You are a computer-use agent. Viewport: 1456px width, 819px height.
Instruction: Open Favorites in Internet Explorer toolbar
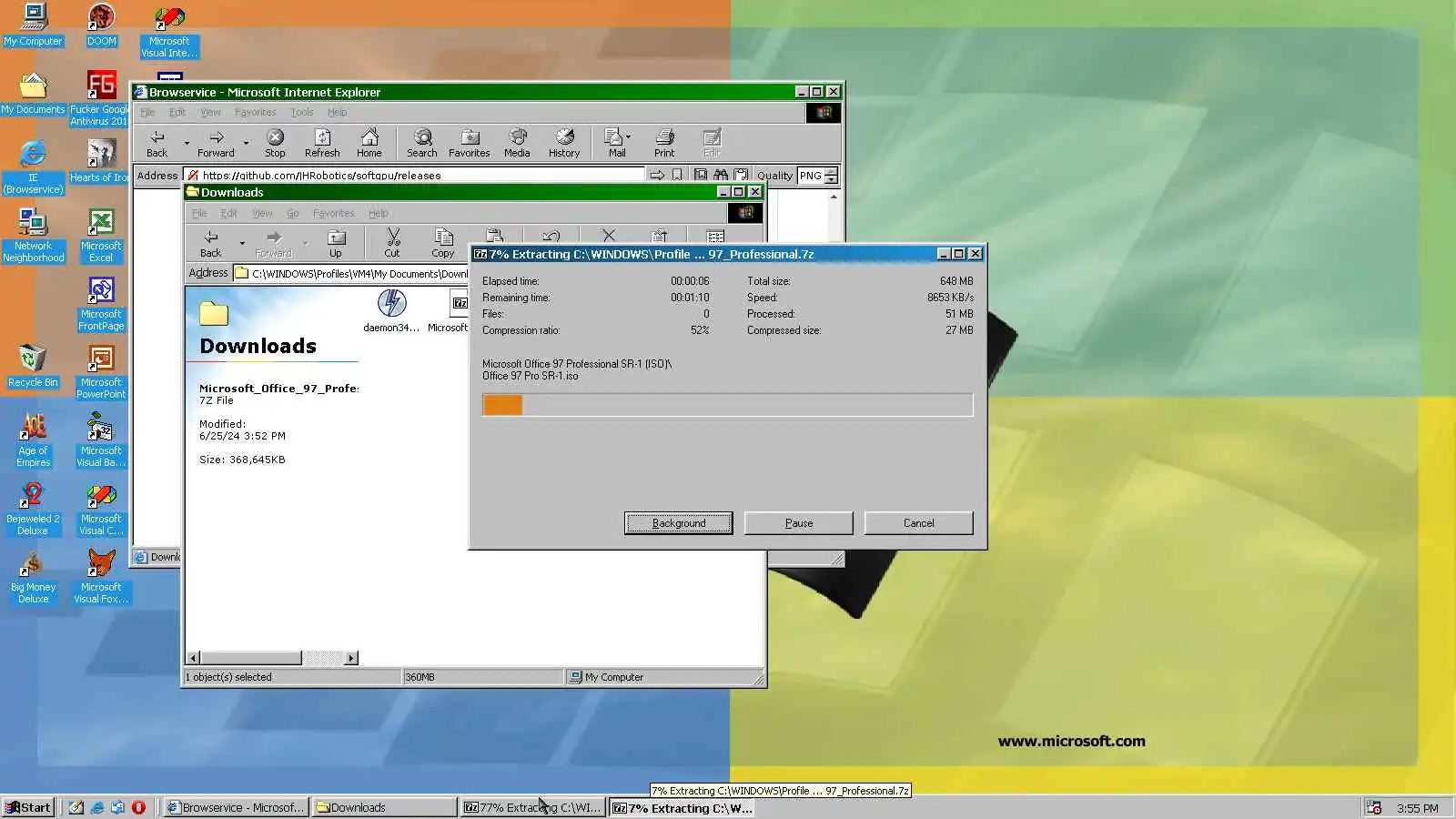coord(470,143)
